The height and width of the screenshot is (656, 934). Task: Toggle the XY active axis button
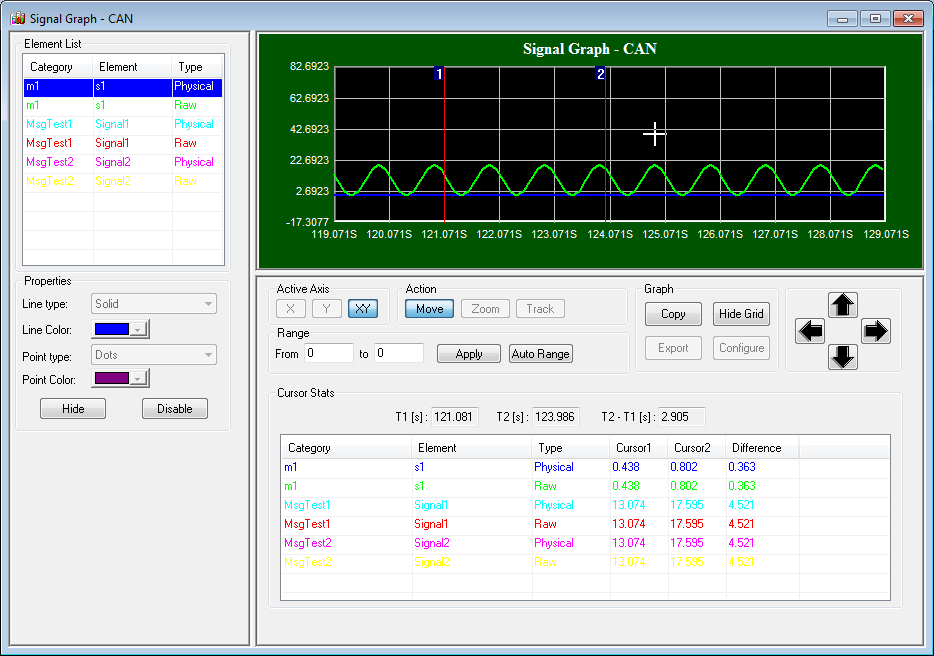click(x=363, y=309)
